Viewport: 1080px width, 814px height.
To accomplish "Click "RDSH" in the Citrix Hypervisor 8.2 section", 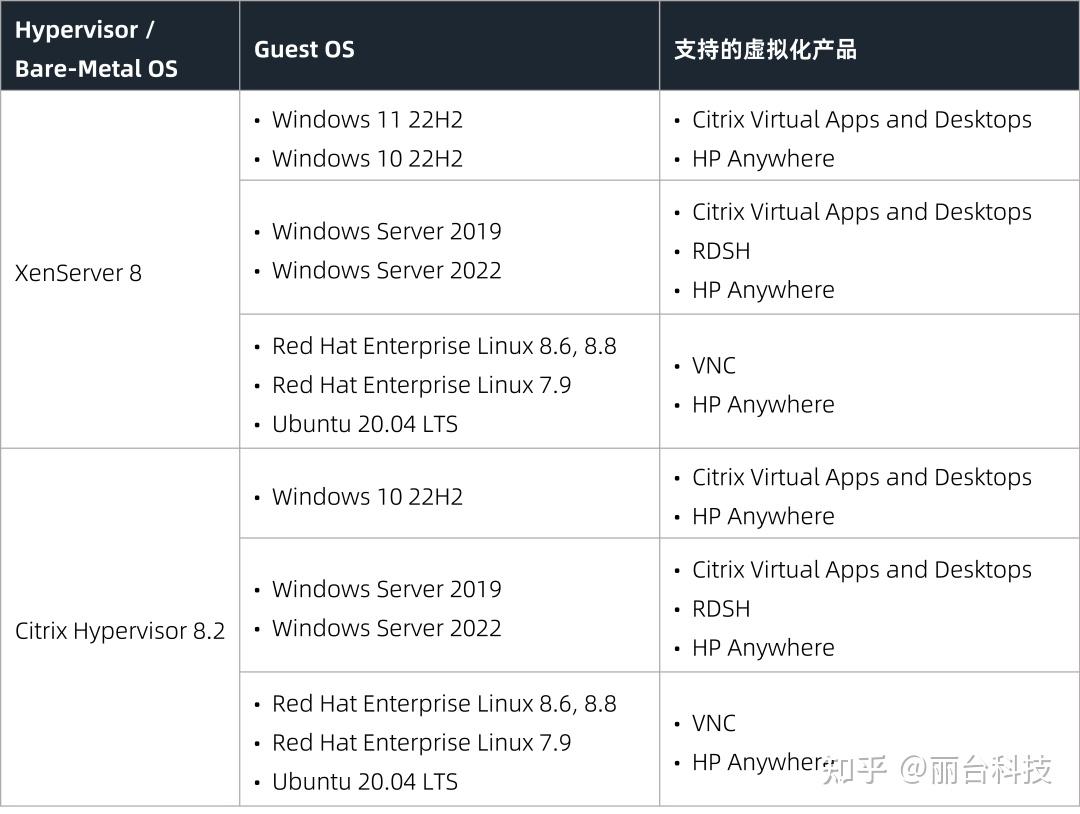I will click(x=721, y=609).
